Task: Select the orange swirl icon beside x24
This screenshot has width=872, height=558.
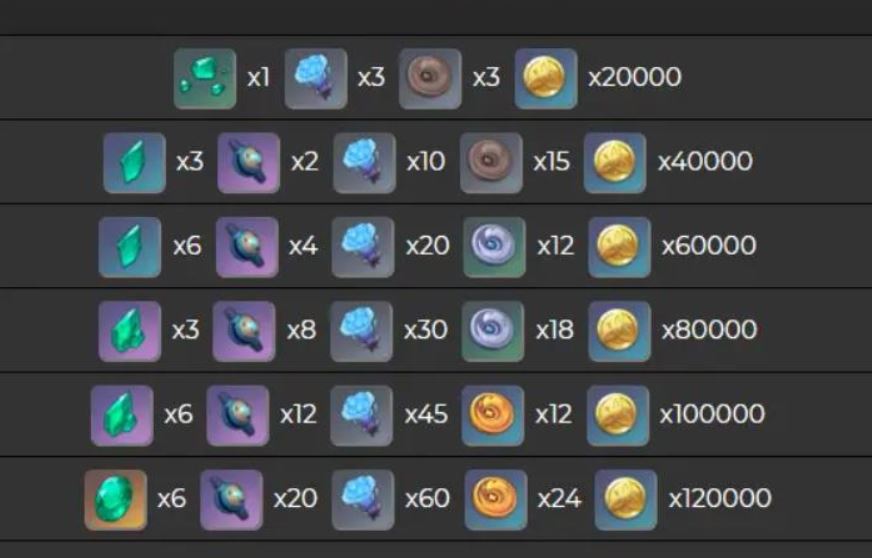Action: (x=496, y=500)
